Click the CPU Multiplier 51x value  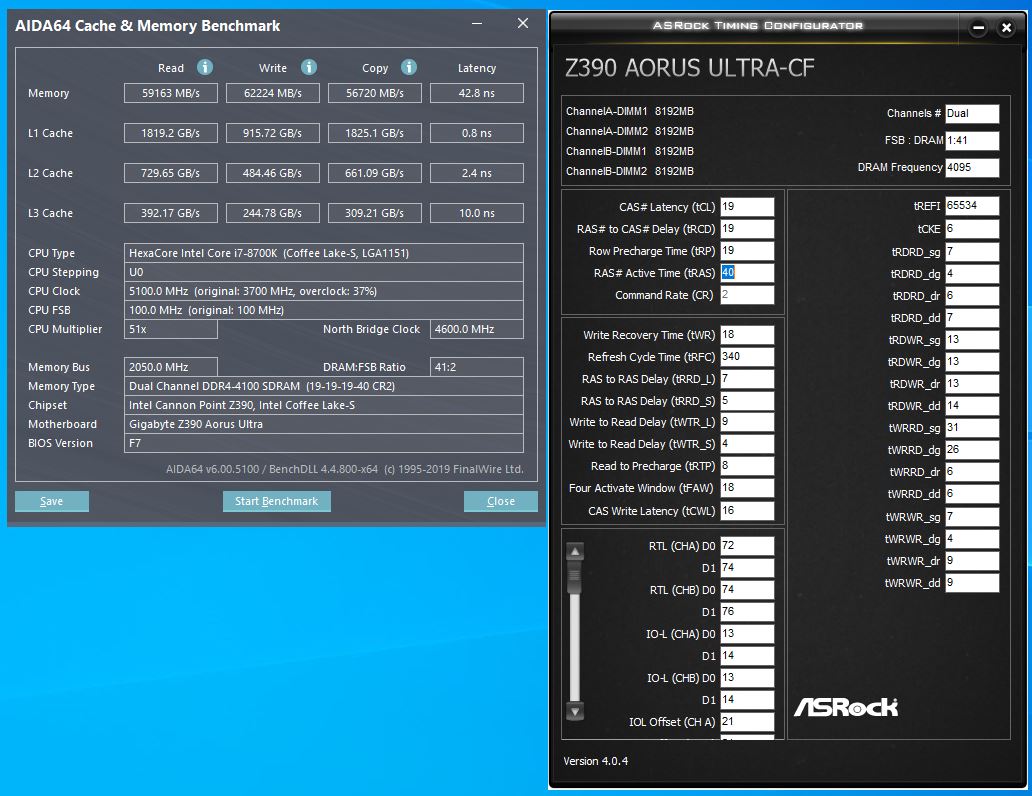click(170, 329)
